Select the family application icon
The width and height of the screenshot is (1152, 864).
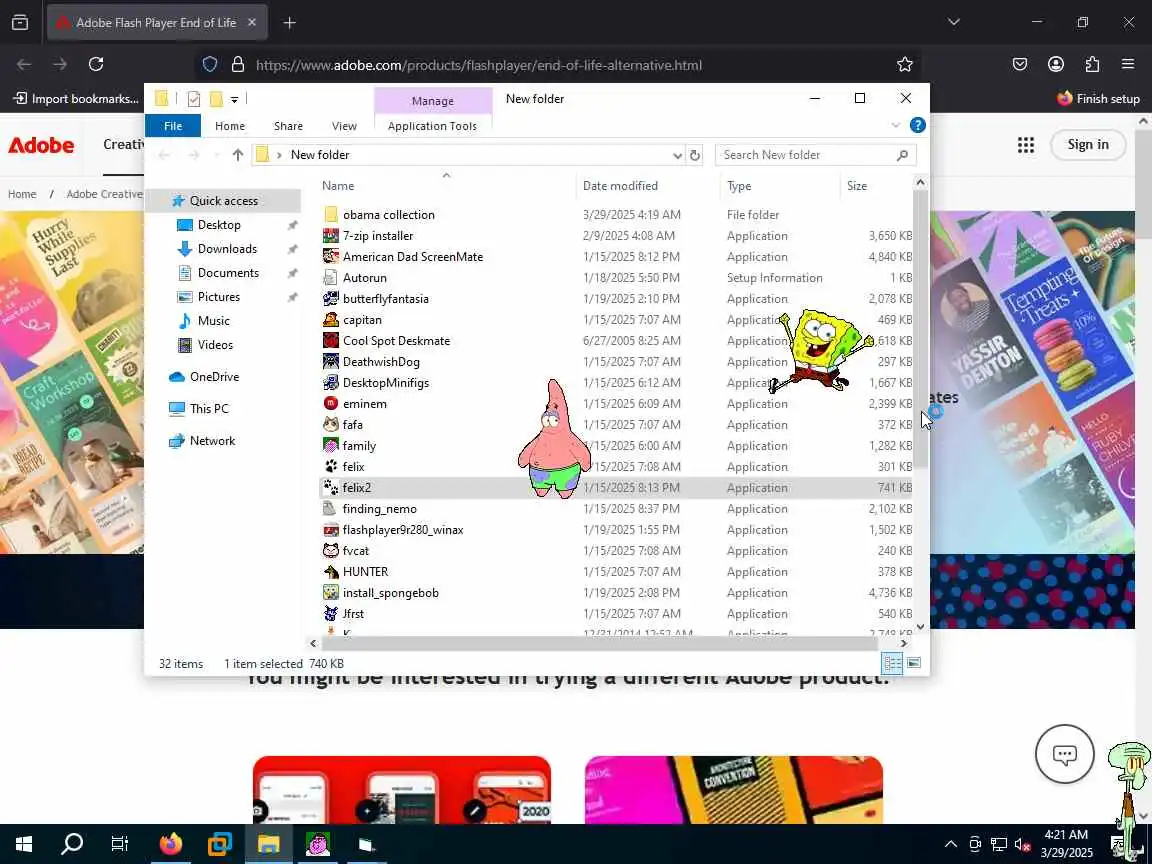331,446
